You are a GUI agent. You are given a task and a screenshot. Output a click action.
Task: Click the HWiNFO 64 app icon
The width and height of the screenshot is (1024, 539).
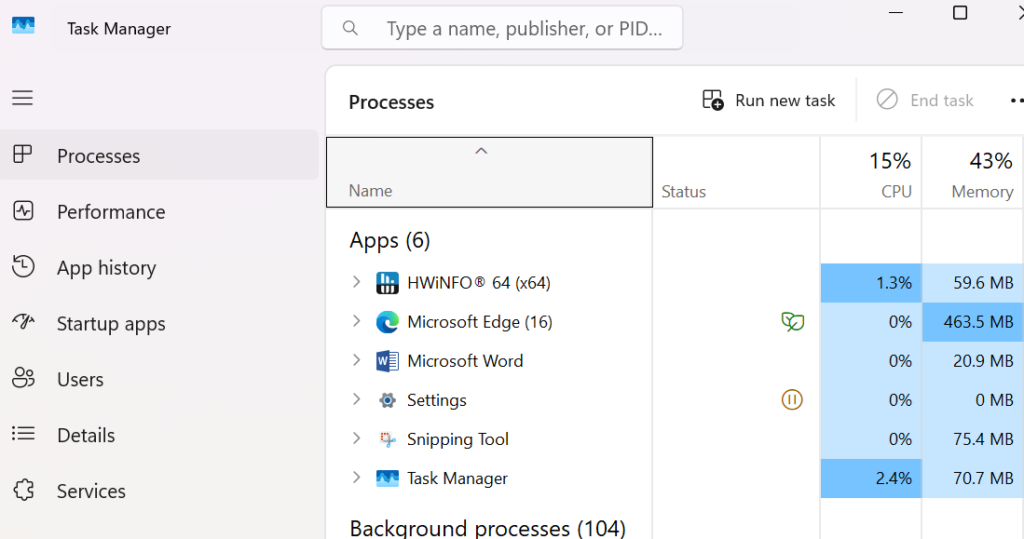click(x=387, y=283)
